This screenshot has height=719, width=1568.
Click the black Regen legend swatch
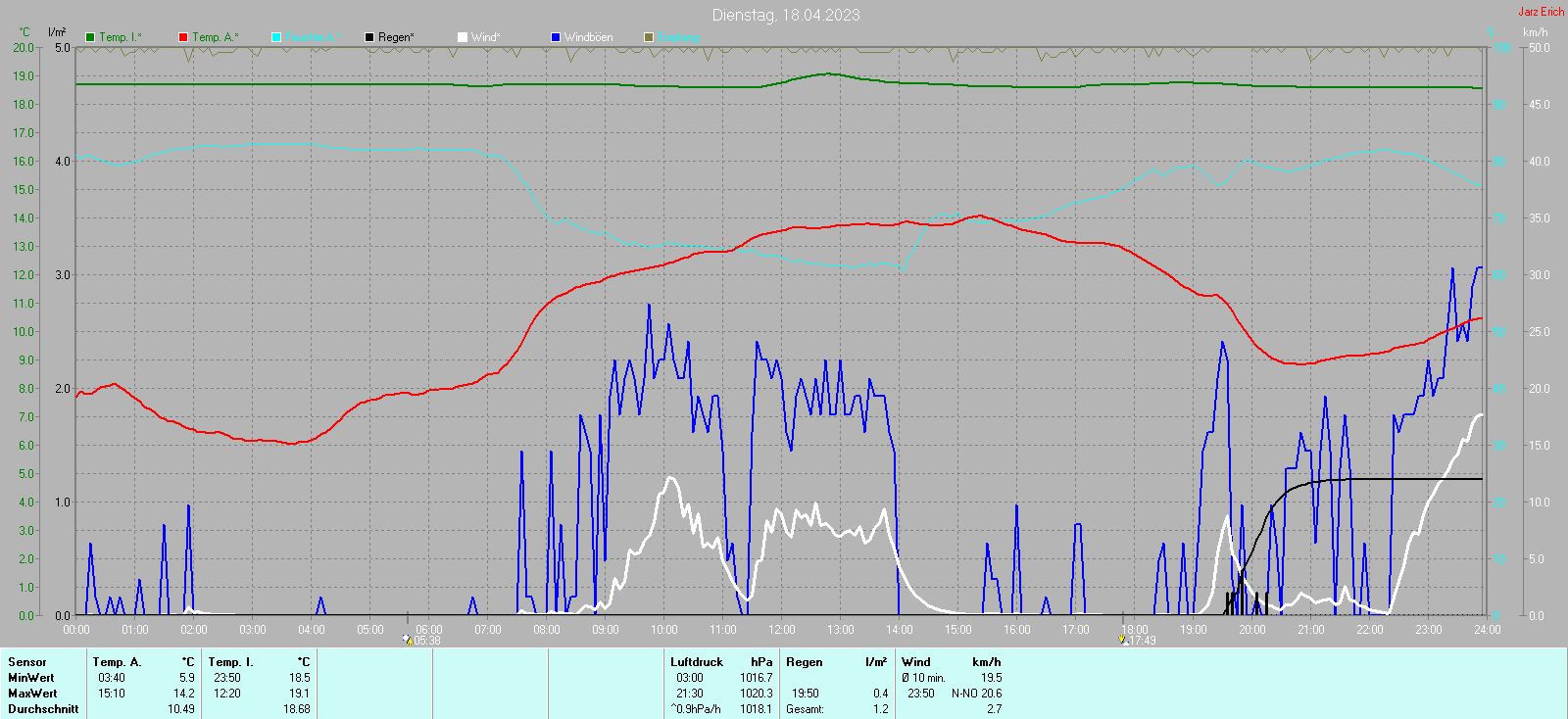click(x=369, y=37)
